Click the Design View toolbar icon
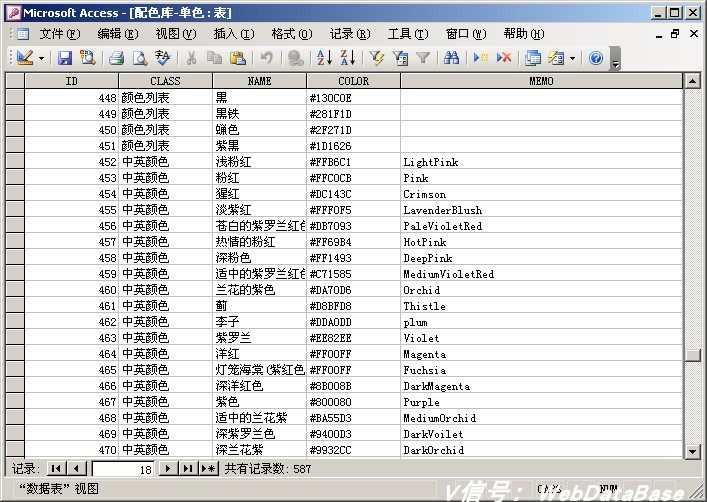 click(25, 58)
